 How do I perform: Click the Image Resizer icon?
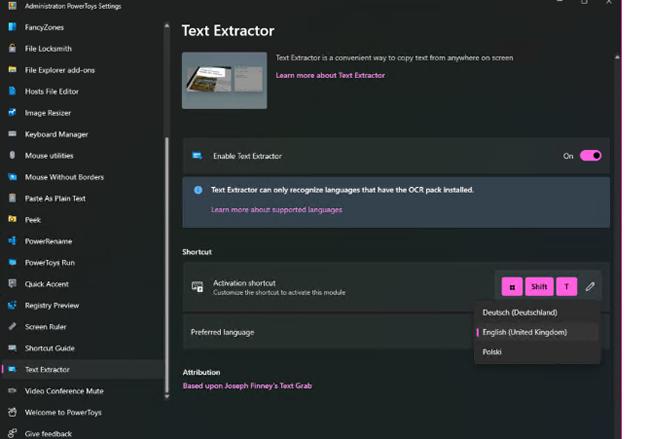(12, 113)
